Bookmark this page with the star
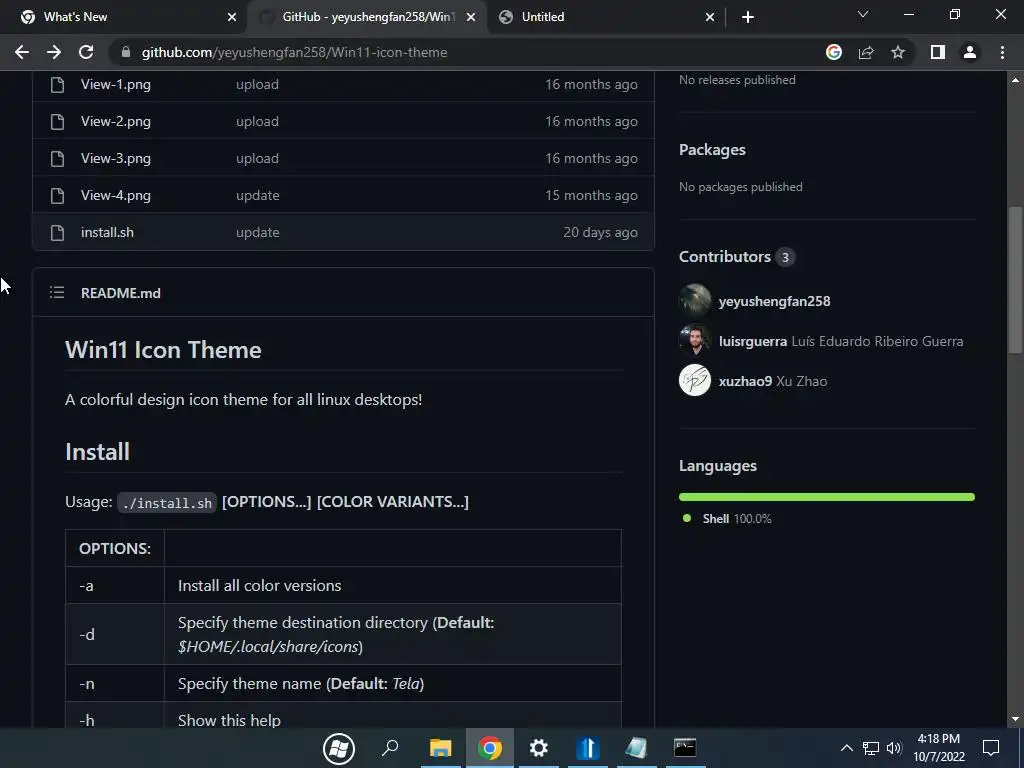 pyautogui.click(x=898, y=52)
